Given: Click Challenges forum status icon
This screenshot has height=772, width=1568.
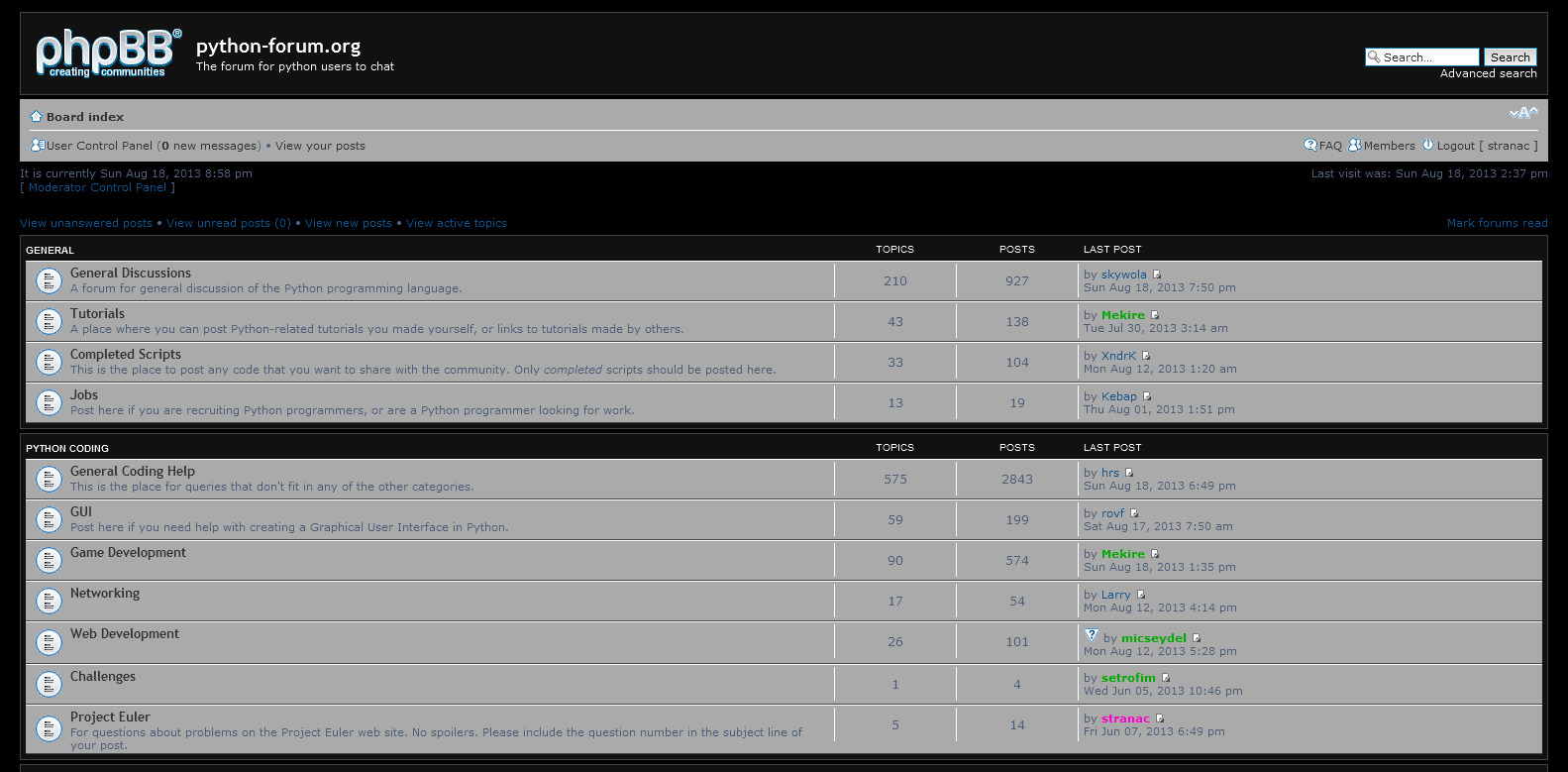Looking at the screenshot, I should tap(49, 685).
